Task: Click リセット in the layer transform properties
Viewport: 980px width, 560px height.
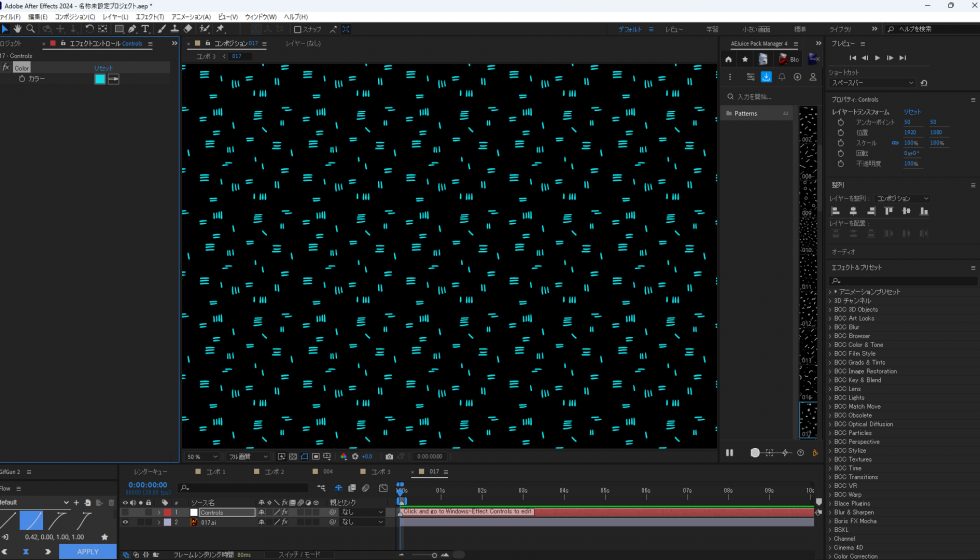Action: coord(912,112)
